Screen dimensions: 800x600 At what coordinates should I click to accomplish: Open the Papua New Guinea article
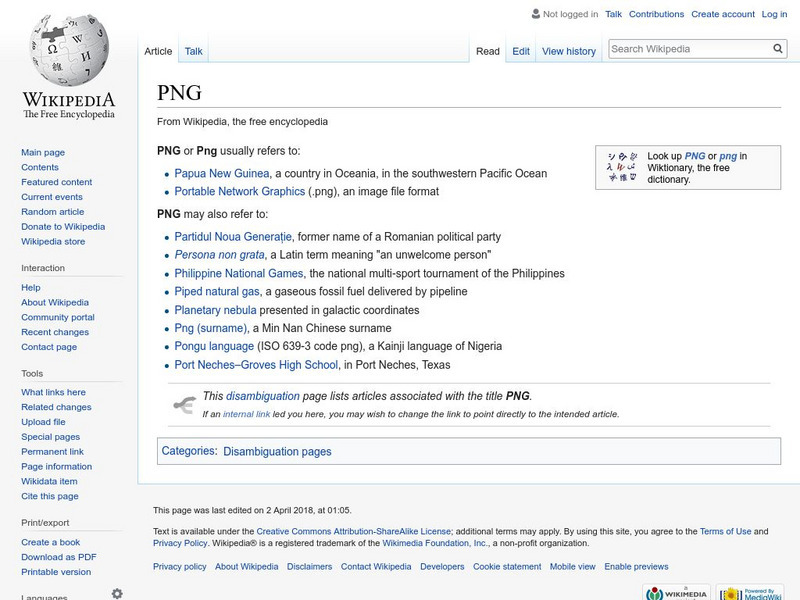pos(221,173)
